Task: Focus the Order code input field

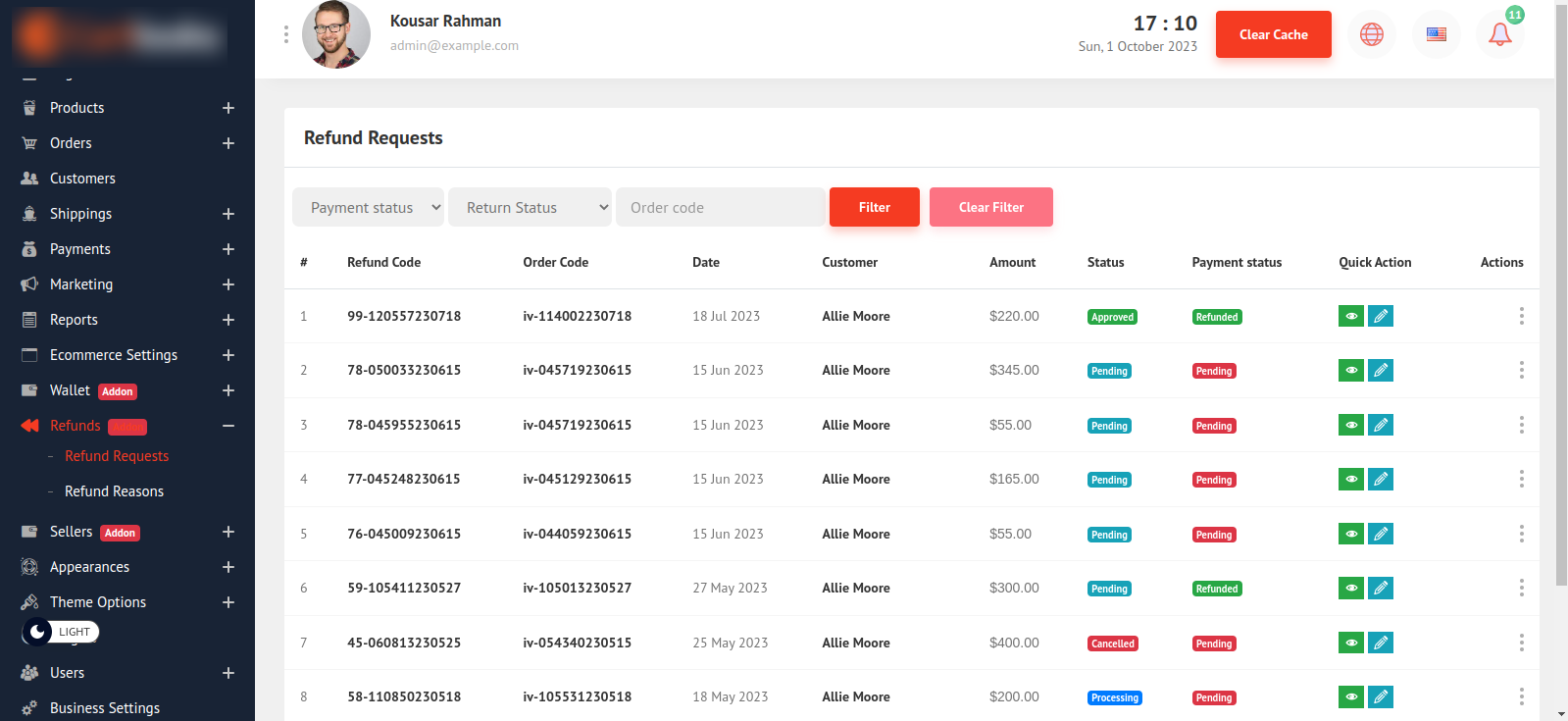Action: point(720,207)
